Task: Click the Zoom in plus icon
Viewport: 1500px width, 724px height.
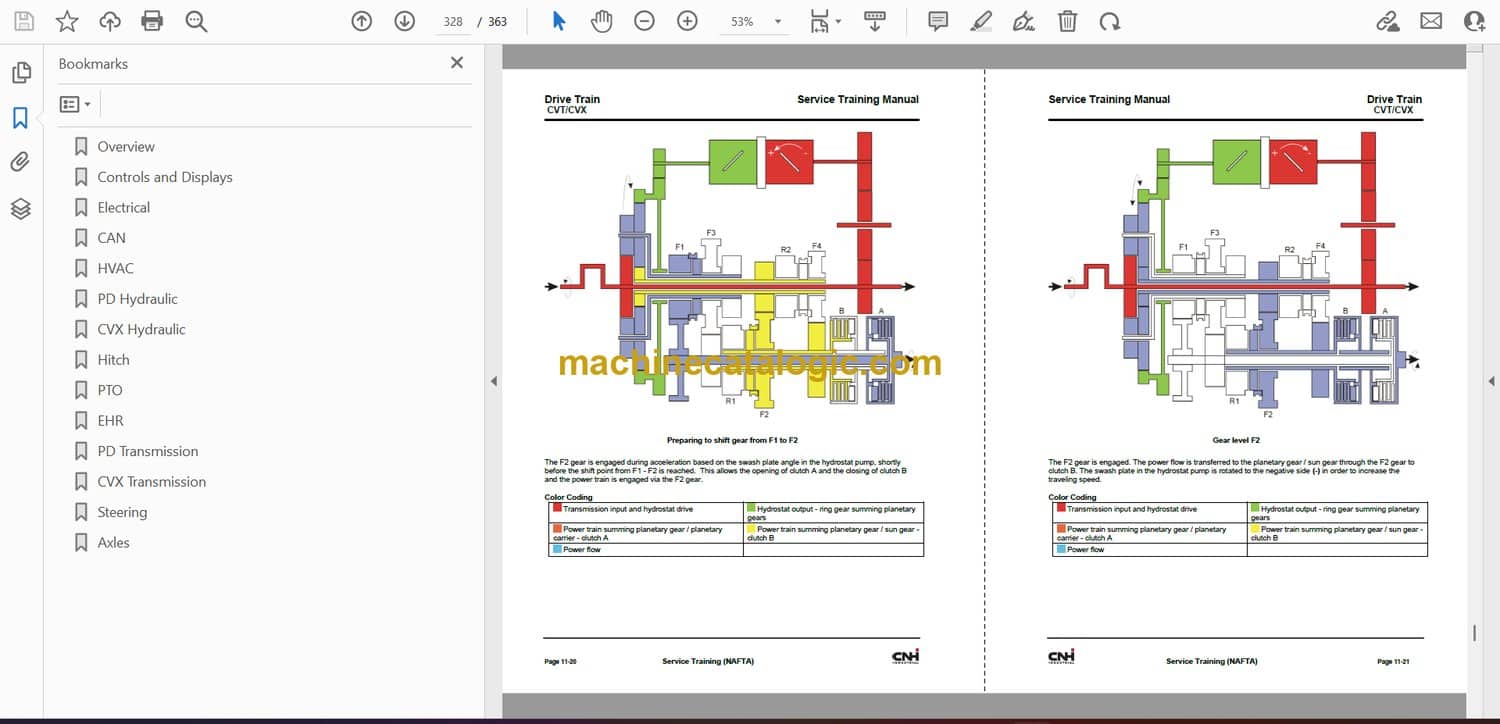Action: [x=687, y=21]
